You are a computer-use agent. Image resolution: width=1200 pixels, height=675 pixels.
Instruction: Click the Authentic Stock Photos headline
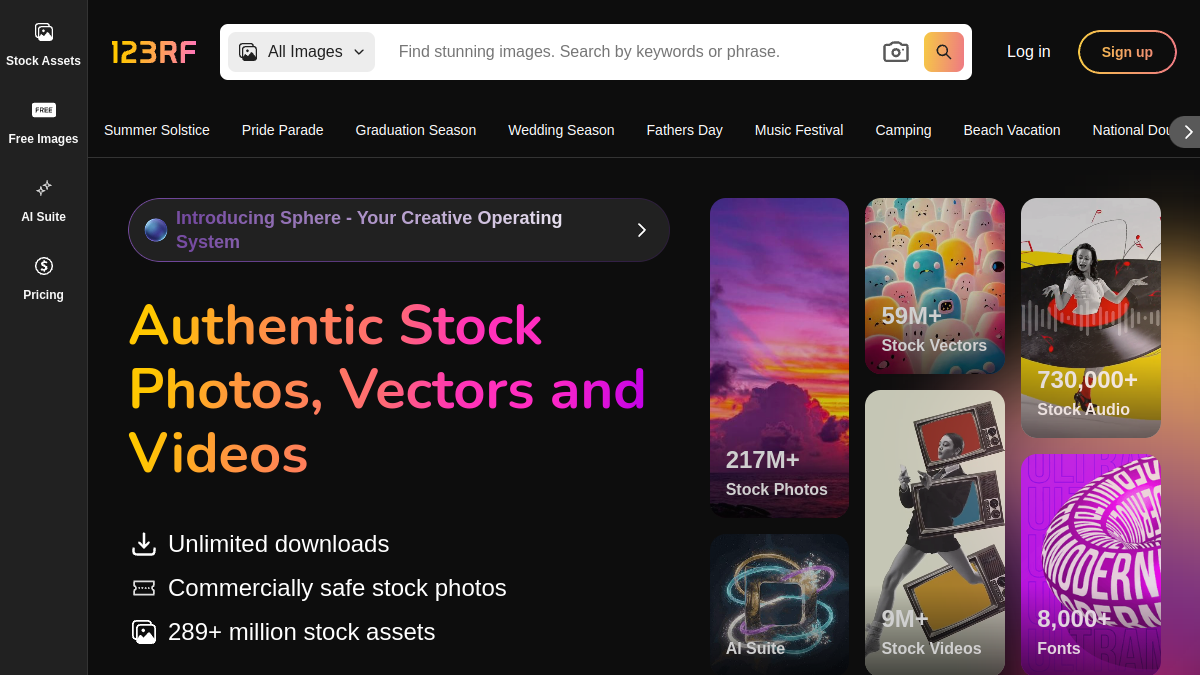click(x=388, y=389)
